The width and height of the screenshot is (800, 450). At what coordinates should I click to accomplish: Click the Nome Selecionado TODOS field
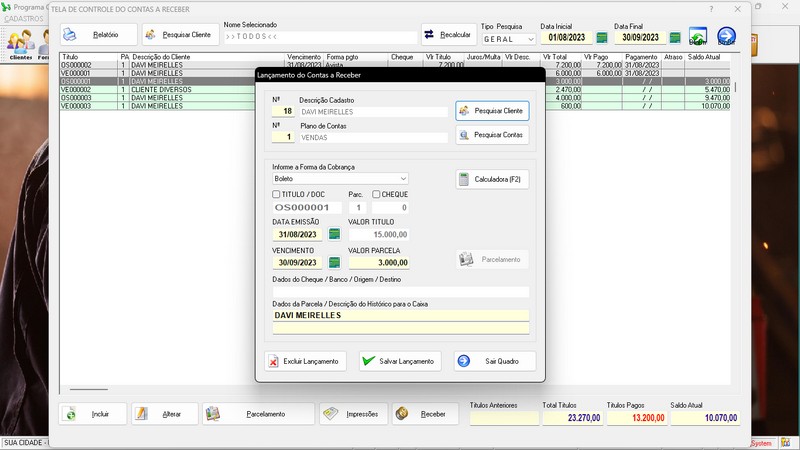point(320,37)
